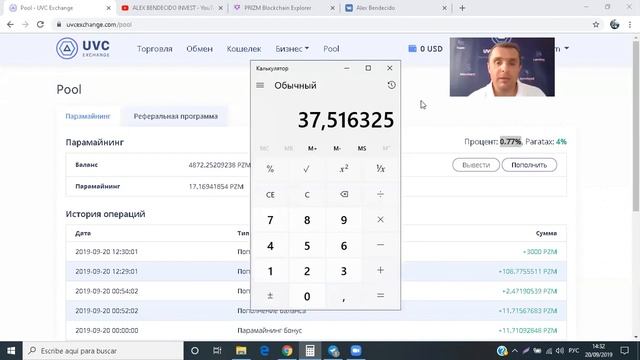
Task: Switch to the Alex Bendecido browser tab
Action: (395, 8)
